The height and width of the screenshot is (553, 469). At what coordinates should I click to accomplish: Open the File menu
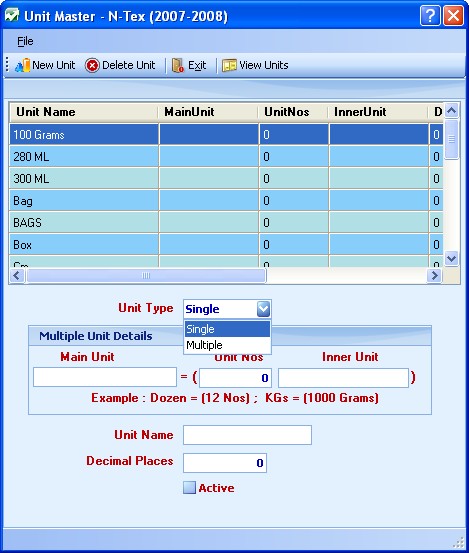(25, 41)
